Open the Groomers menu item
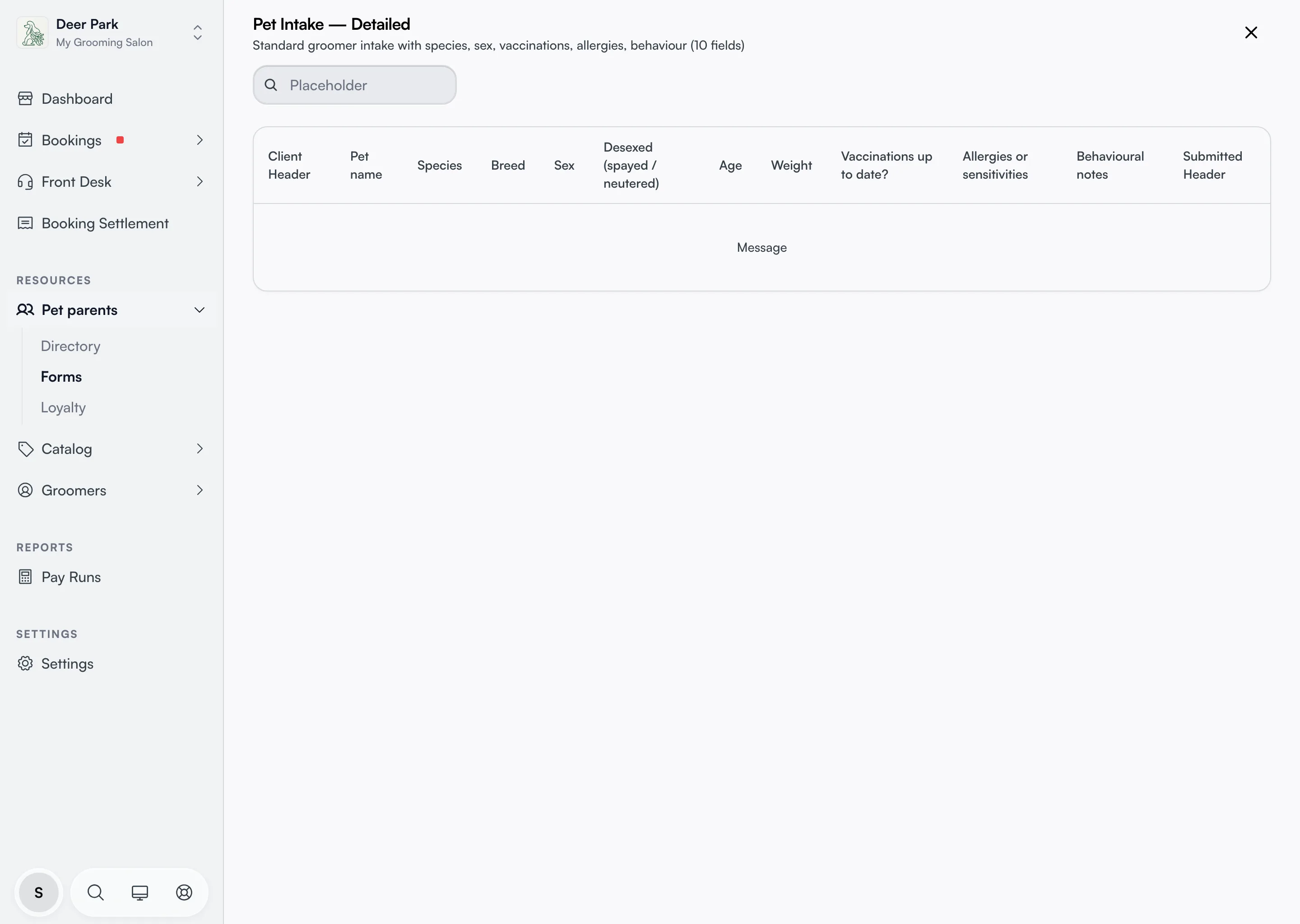This screenshot has height=924, width=1300. point(74,490)
